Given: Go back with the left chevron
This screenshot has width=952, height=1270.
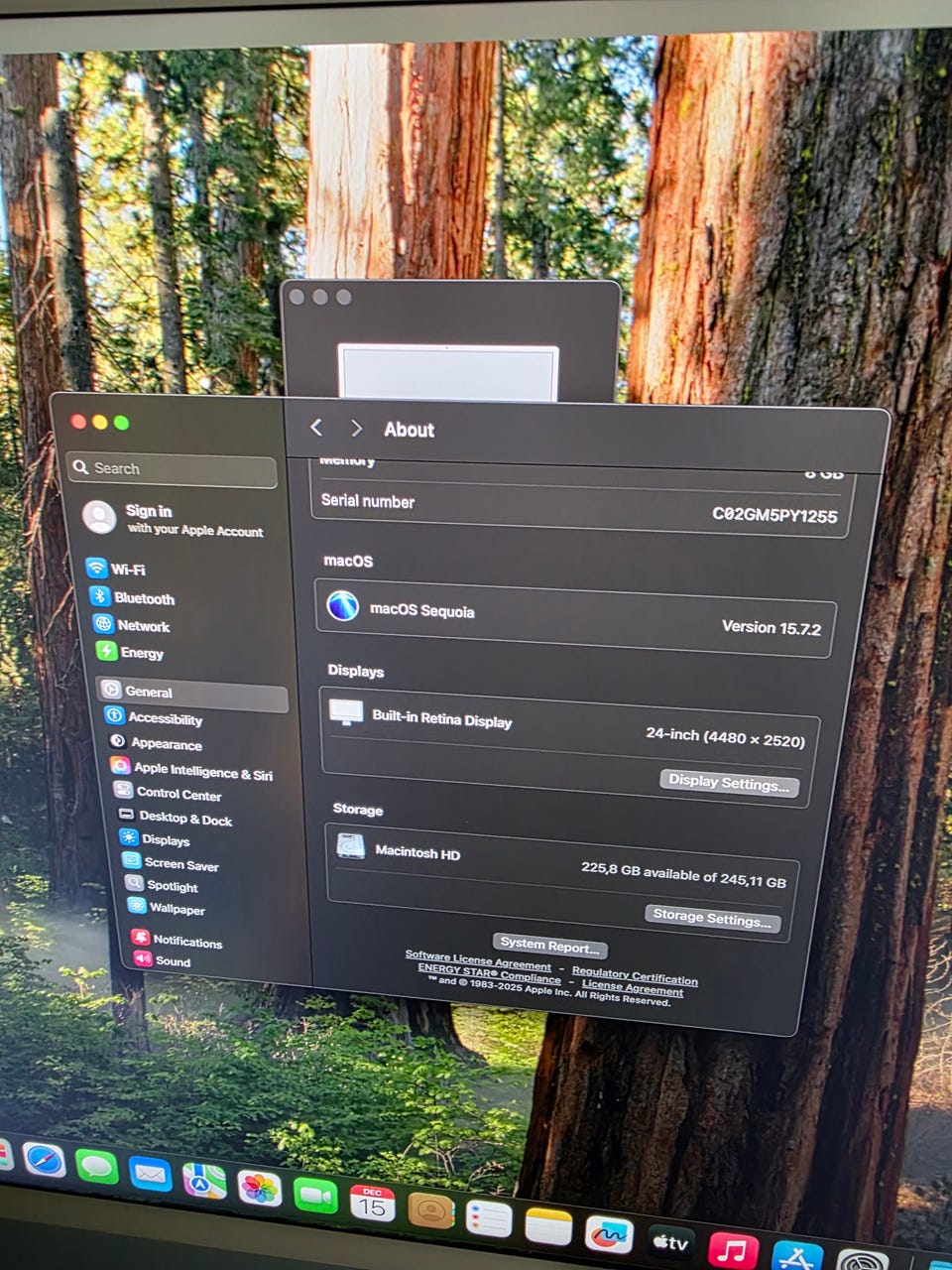Looking at the screenshot, I should [316, 428].
